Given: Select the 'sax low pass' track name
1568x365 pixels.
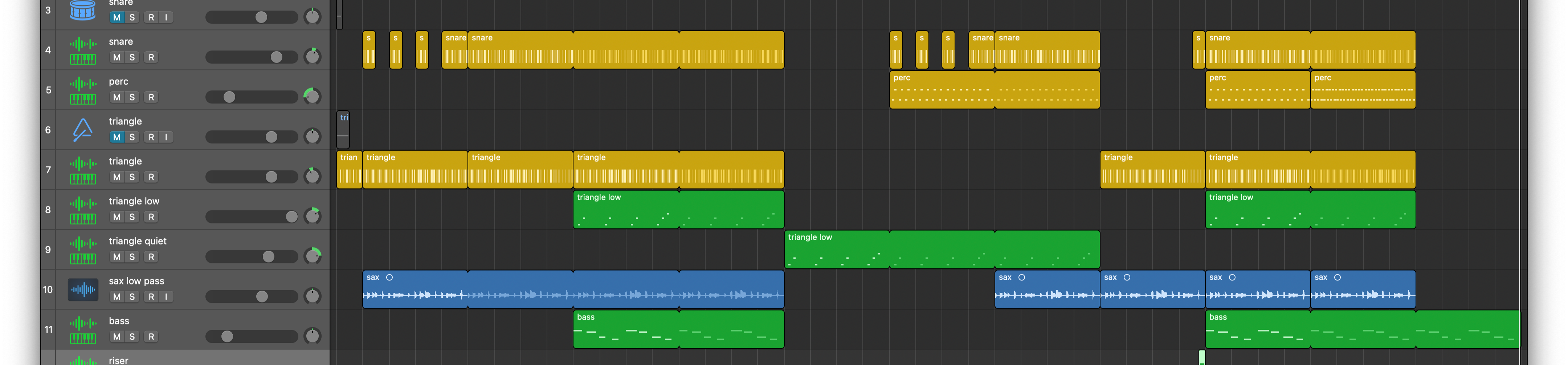Looking at the screenshot, I should (136, 281).
